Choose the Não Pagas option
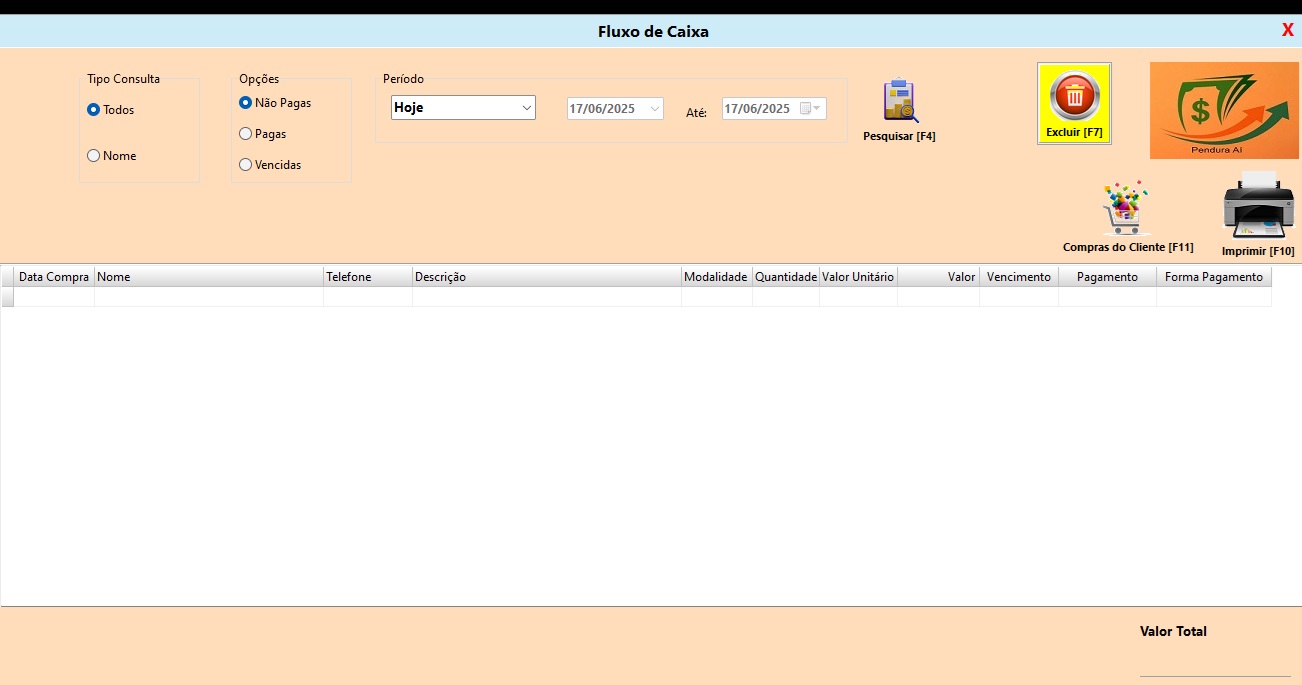1302x685 pixels. 246,103
